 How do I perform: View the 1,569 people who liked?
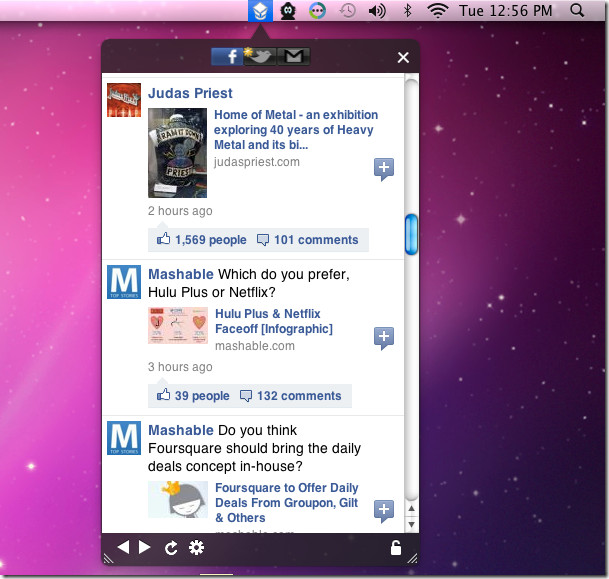(211, 240)
